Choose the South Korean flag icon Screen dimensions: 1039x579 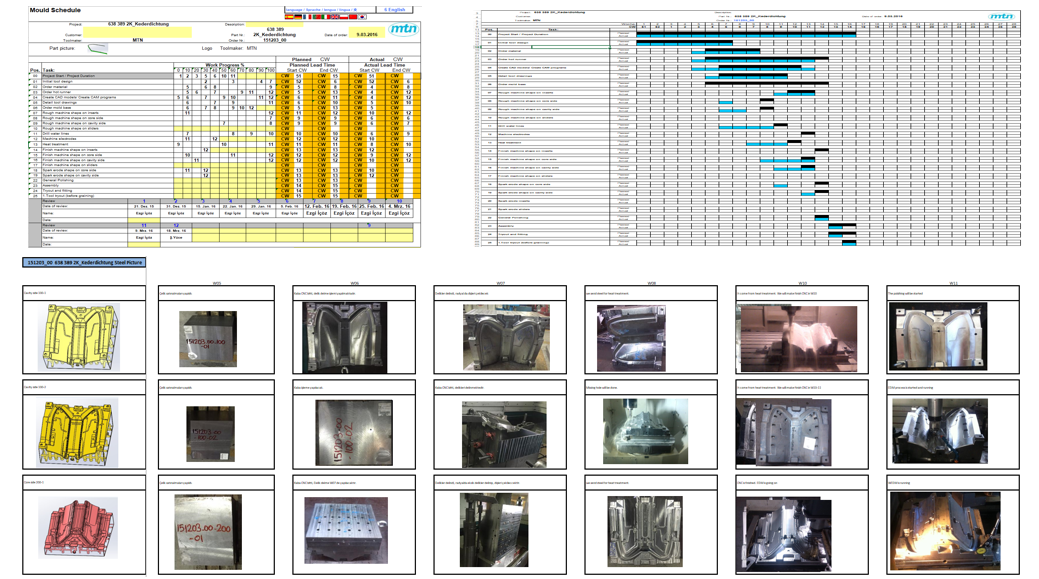point(362,17)
